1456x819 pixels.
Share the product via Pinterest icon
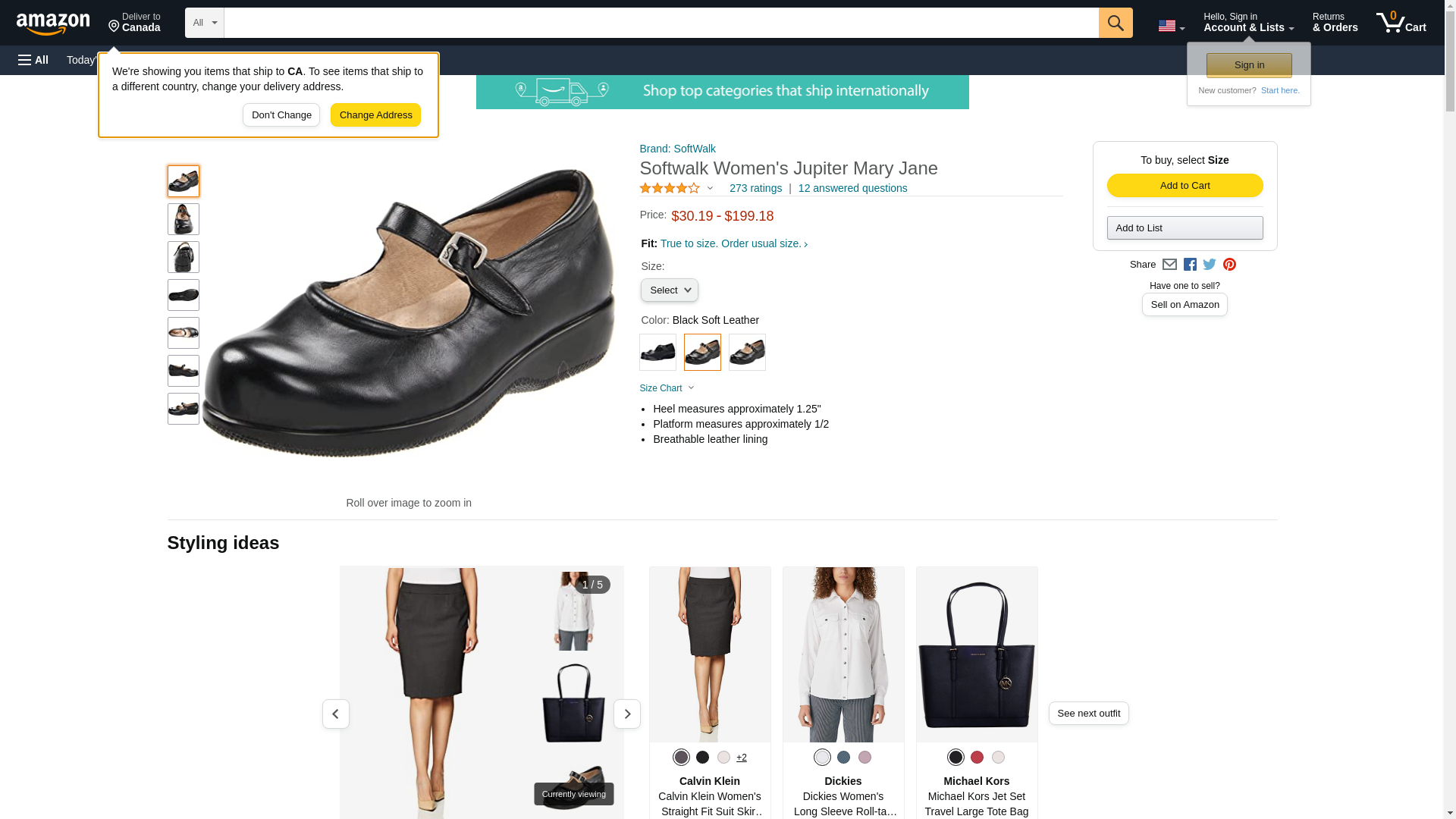1229,265
